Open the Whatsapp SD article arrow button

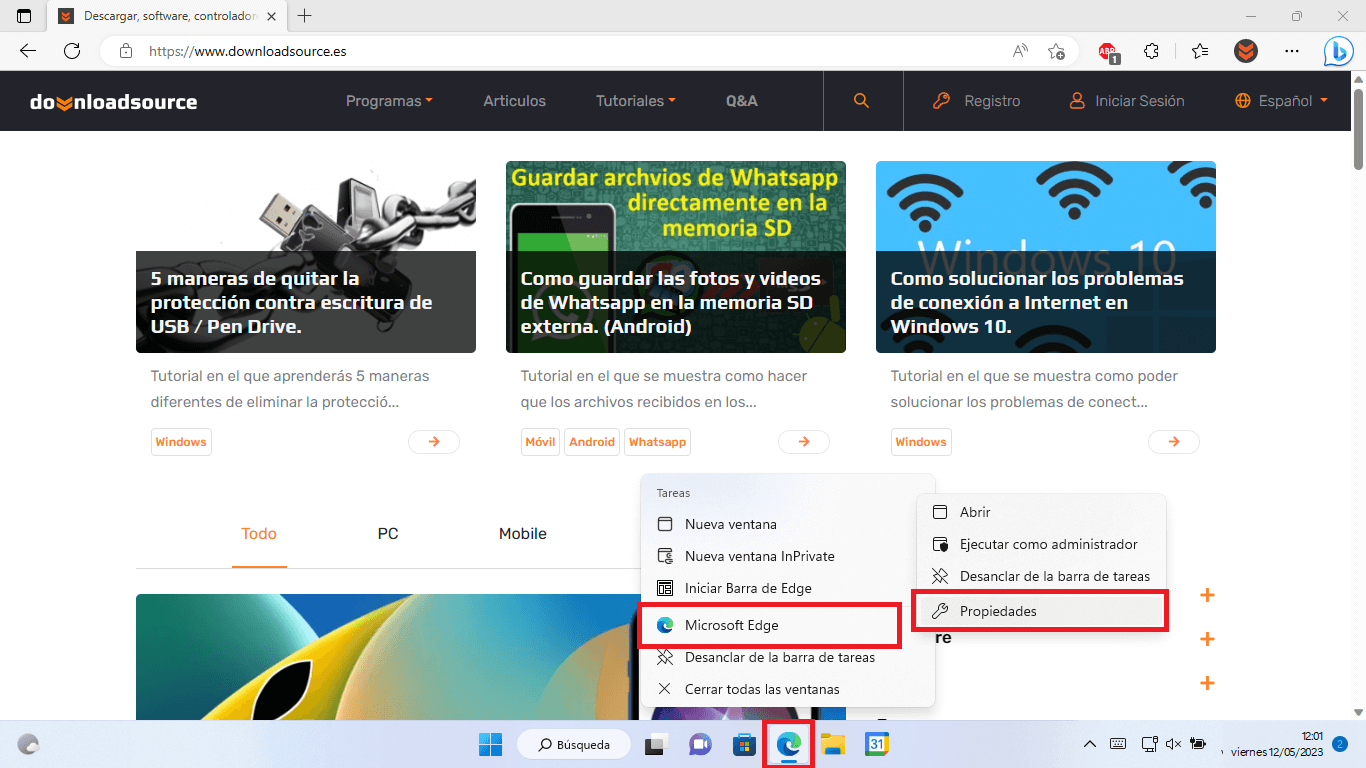tap(804, 442)
